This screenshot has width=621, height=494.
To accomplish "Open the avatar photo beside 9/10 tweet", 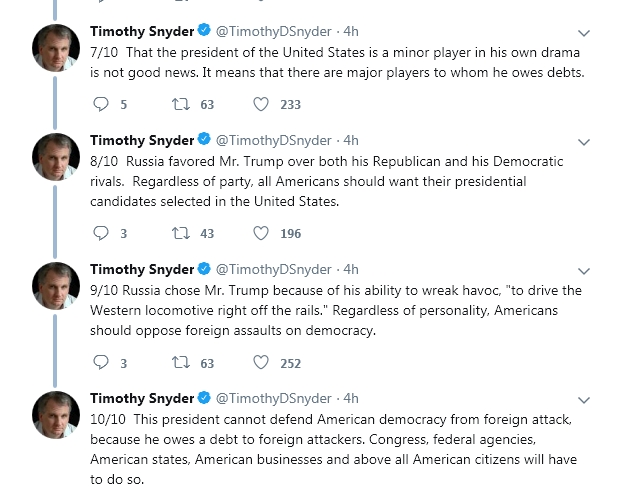I will tap(57, 286).
